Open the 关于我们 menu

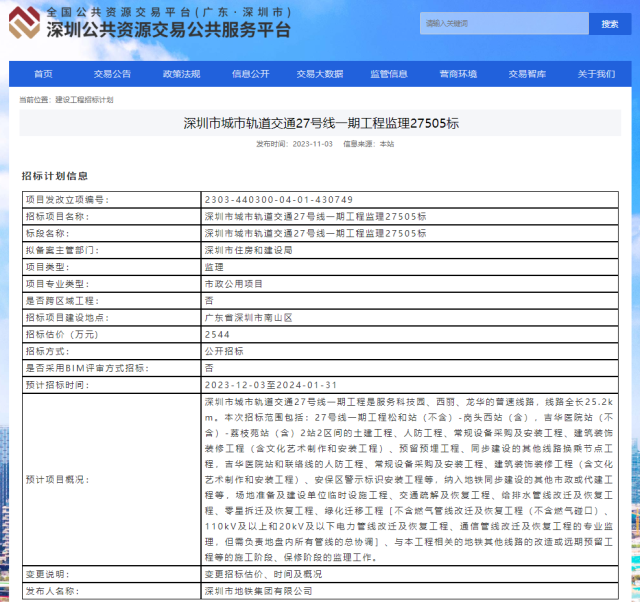pos(596,74)
